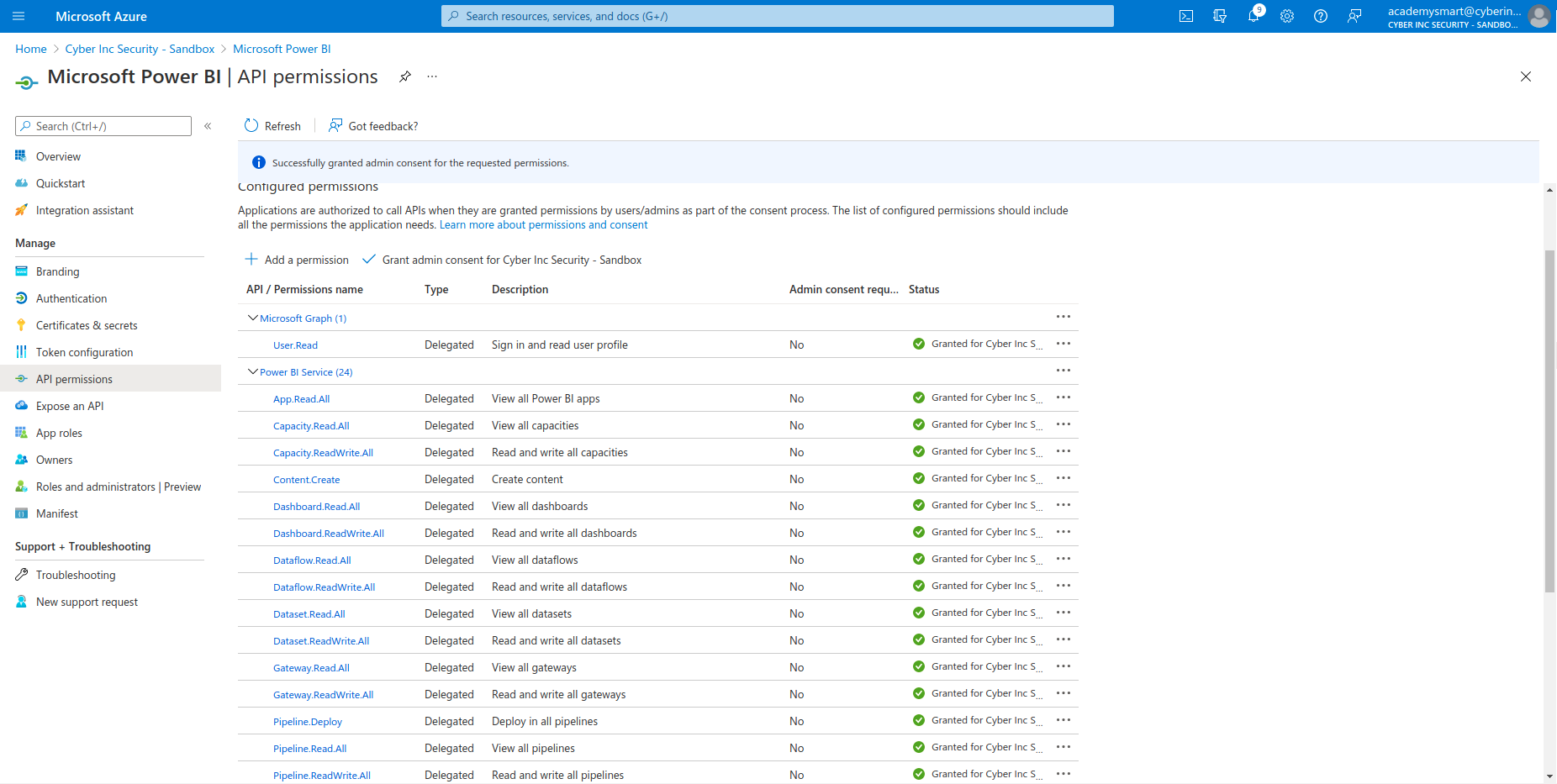Open the top bar feedback icon
This screenshot has width=1557, height=784.
pyautogui.click(x=1354, y=16)
